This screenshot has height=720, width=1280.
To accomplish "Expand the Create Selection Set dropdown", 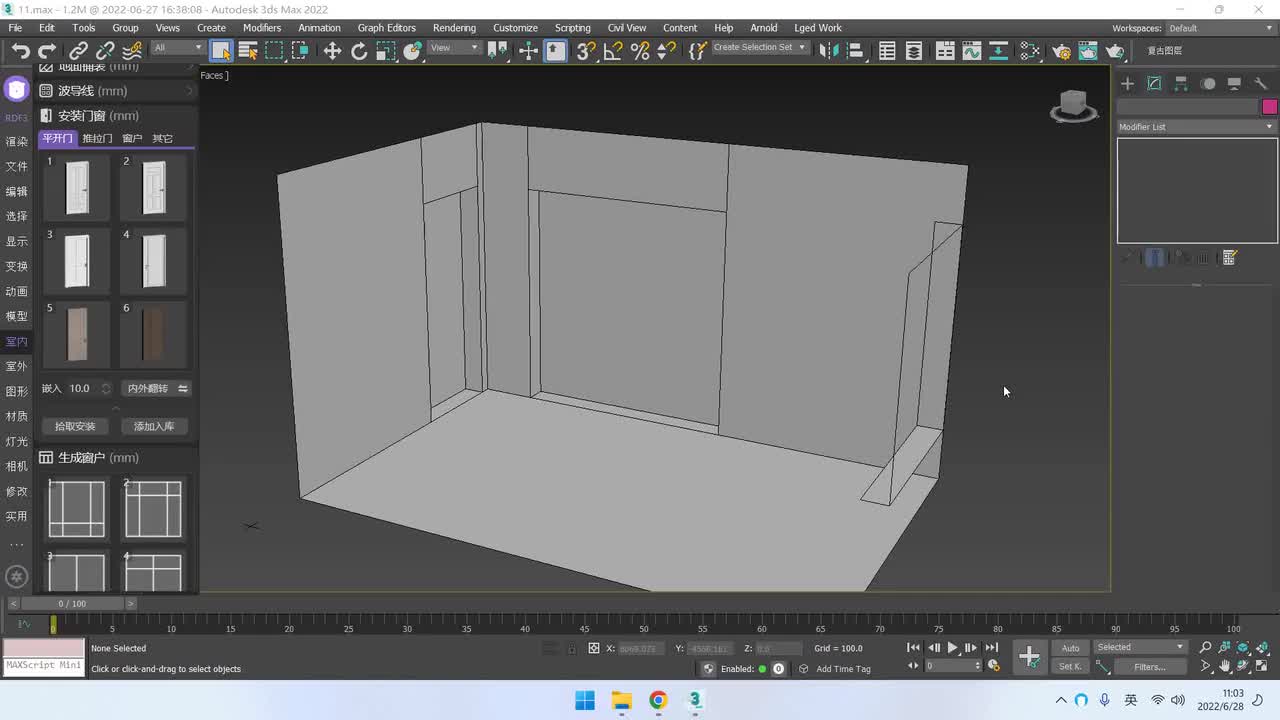I will [801, 48].
